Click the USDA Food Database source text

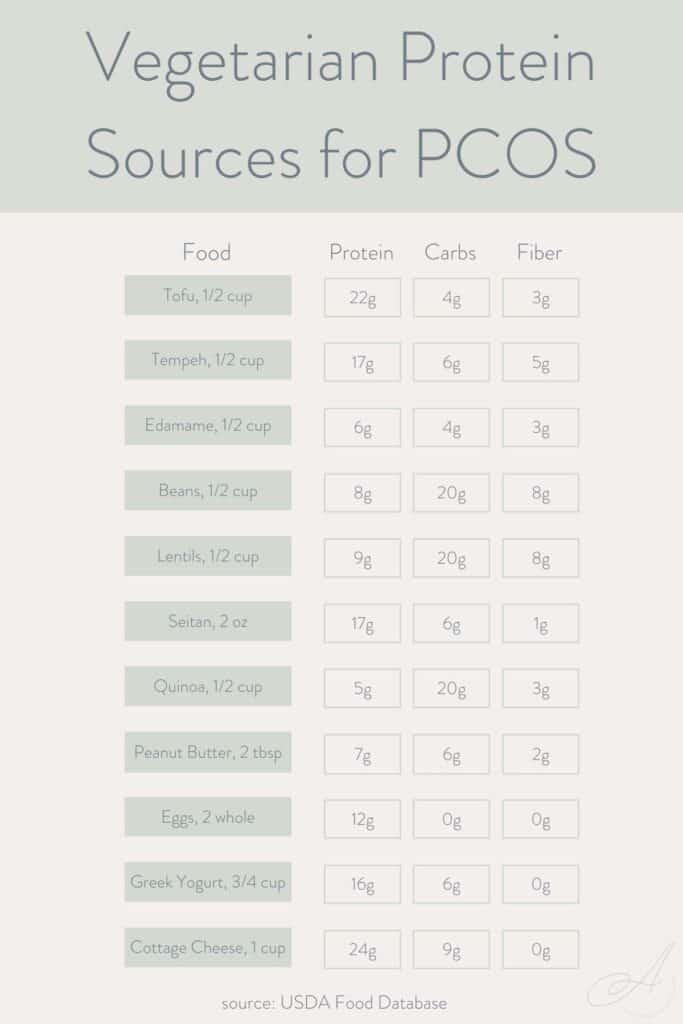click(335, 1002)
